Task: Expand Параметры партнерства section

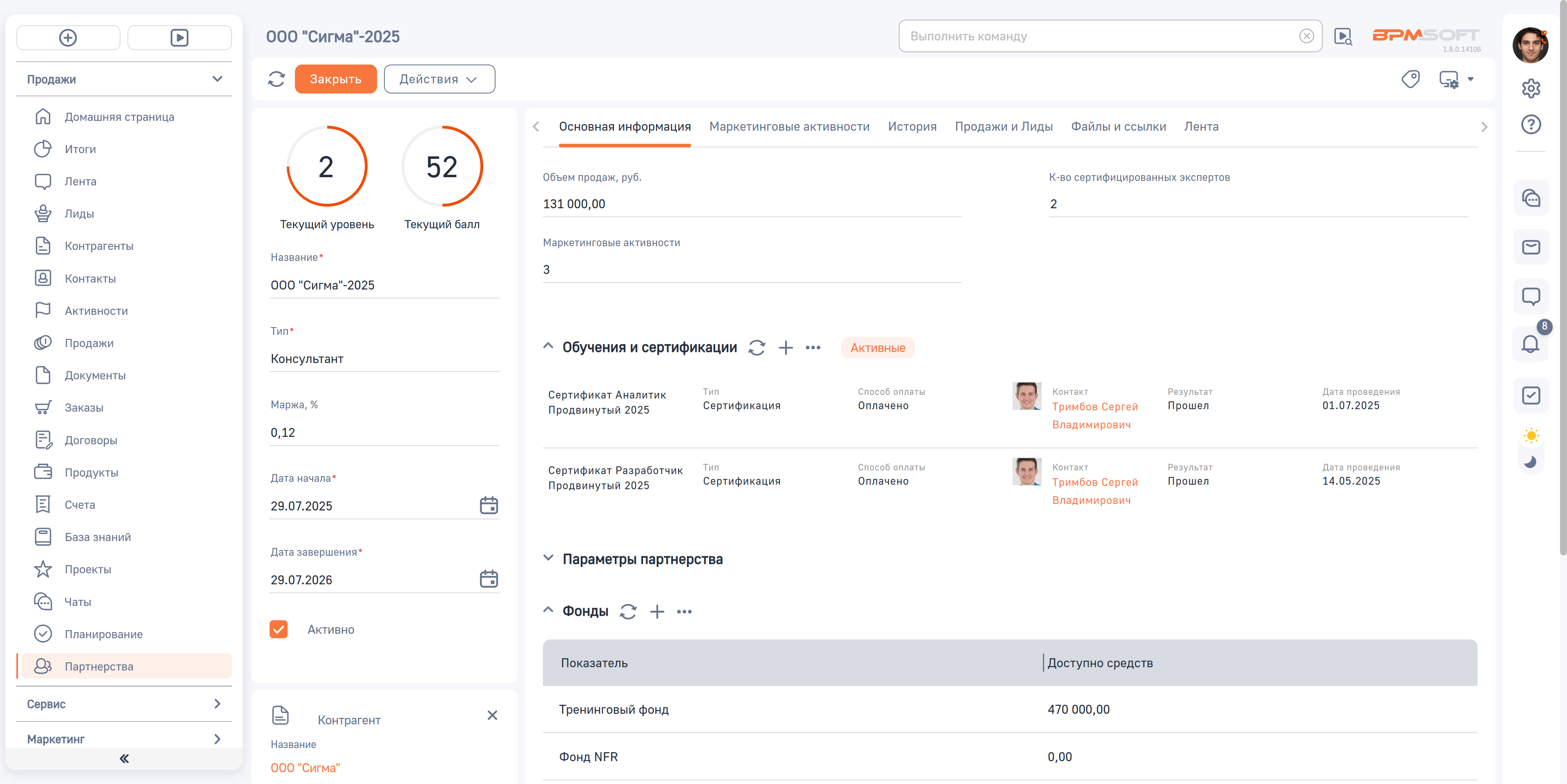Action: coord(548,558)
